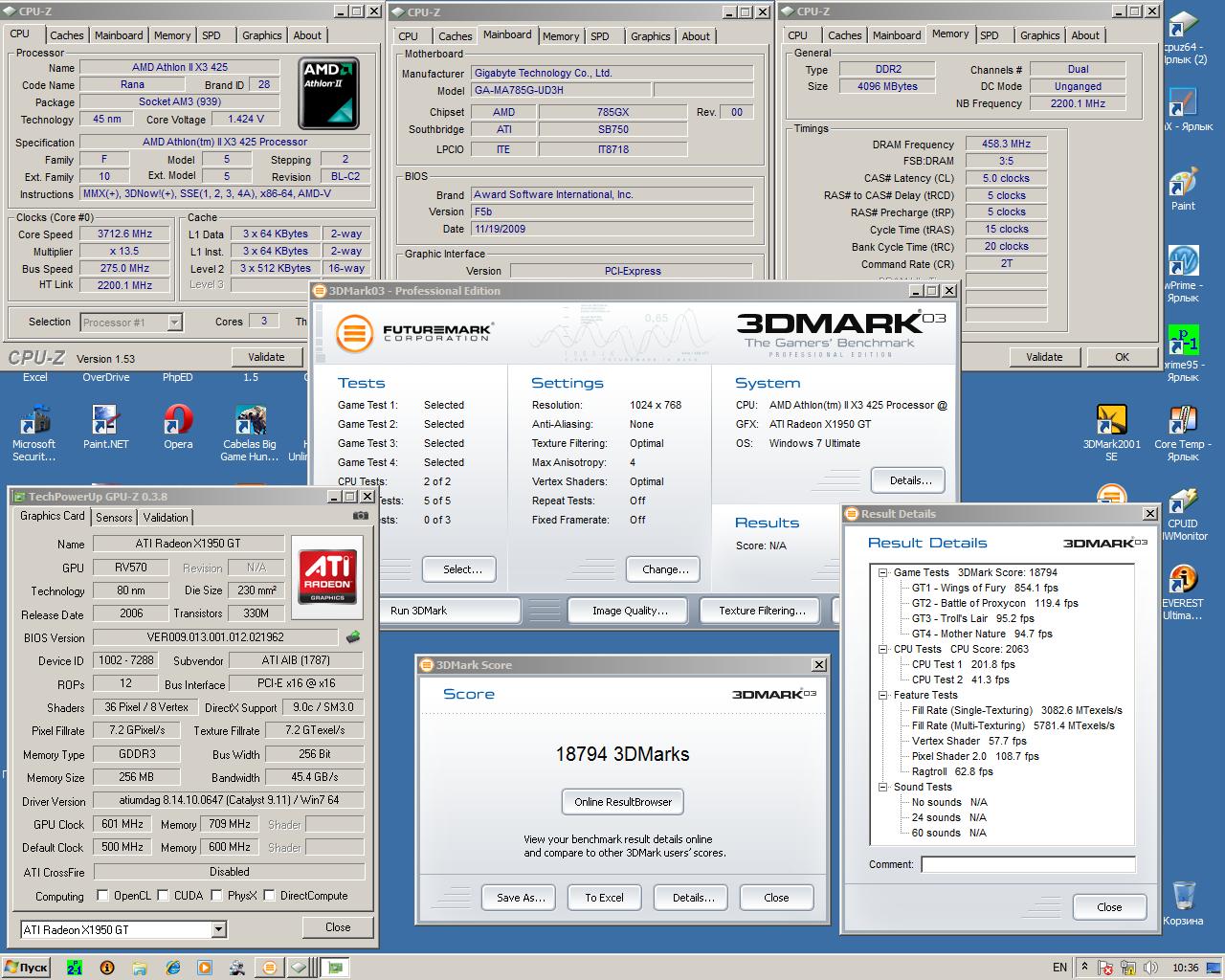Click the Online ResultBrowser button

click(x=623, y=802)
